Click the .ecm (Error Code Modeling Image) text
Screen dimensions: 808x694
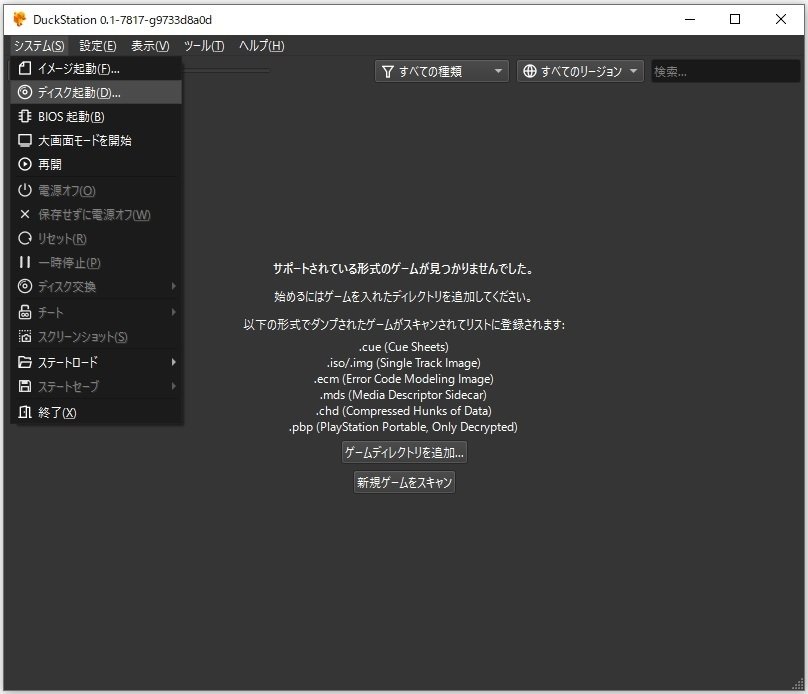403,379
